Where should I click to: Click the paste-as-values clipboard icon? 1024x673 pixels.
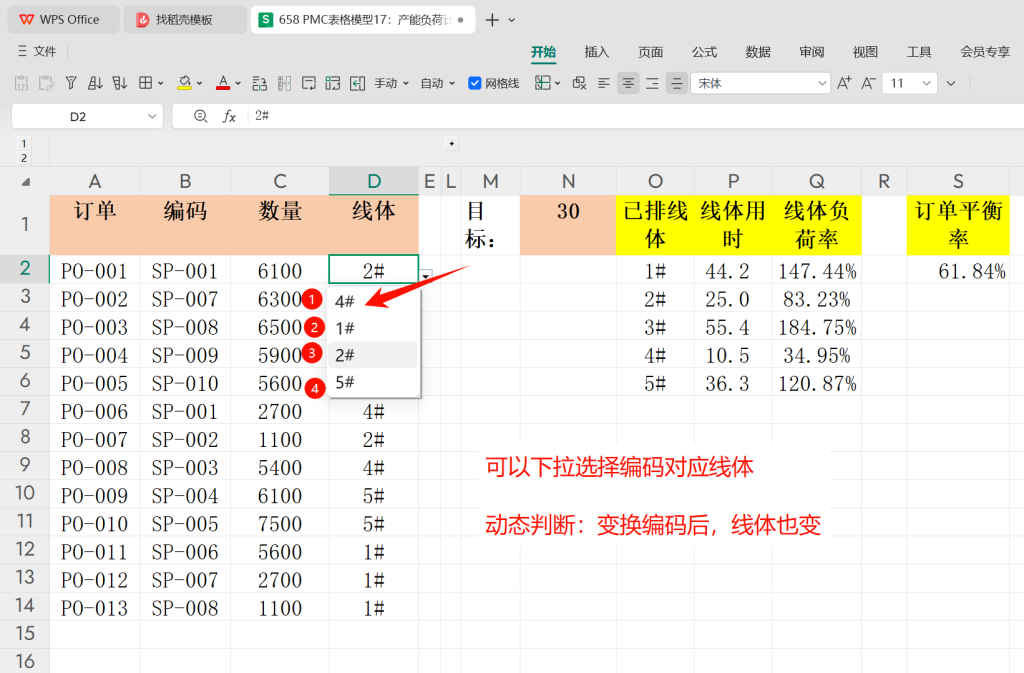pos(22,83)
